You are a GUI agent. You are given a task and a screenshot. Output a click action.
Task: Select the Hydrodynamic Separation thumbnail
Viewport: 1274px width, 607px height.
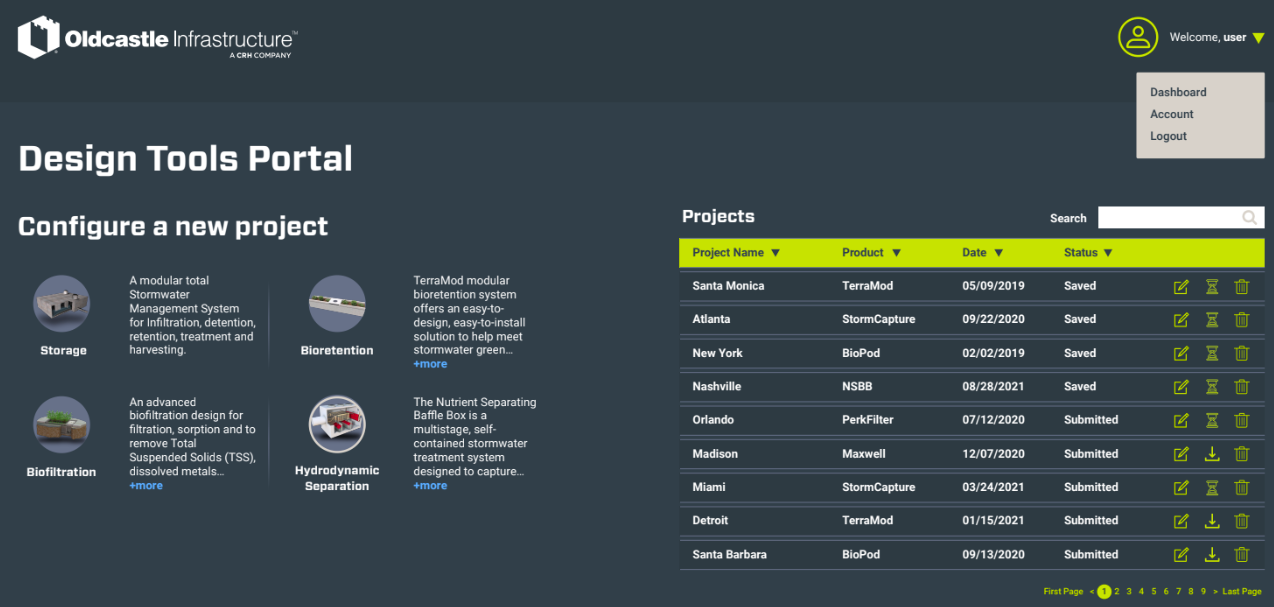[337, 425]
